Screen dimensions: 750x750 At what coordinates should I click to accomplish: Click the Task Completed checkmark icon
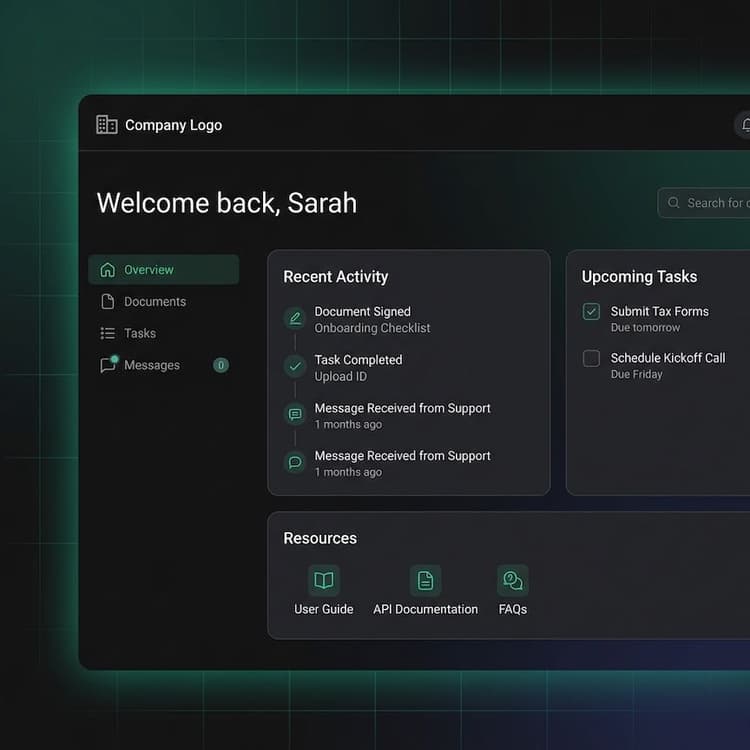pyautogui.click(x=294, y=366)
